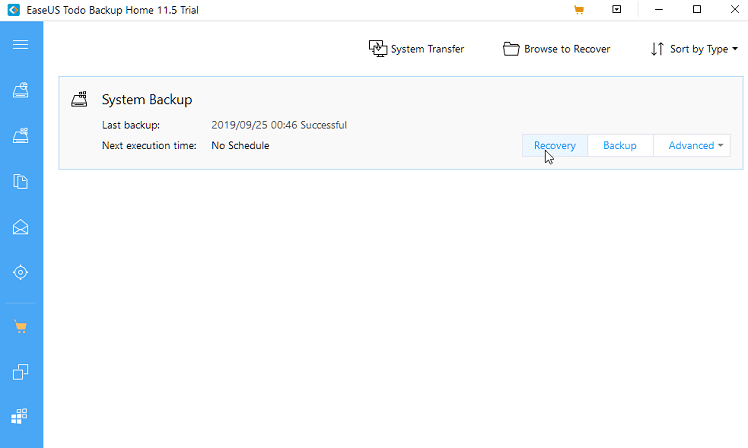
Task: Open Mail Backup sidebar icon
Action: (x=21, y=227)
